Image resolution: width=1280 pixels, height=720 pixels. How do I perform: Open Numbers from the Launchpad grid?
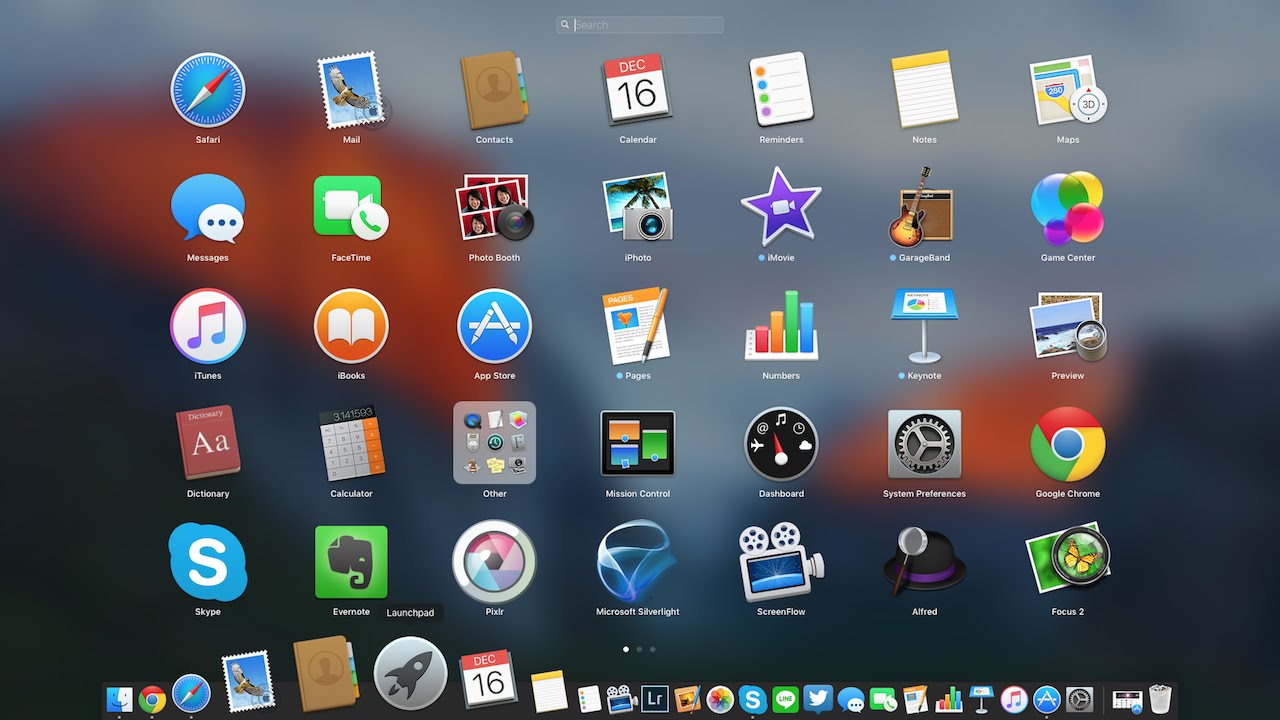(x=781, y=326)
